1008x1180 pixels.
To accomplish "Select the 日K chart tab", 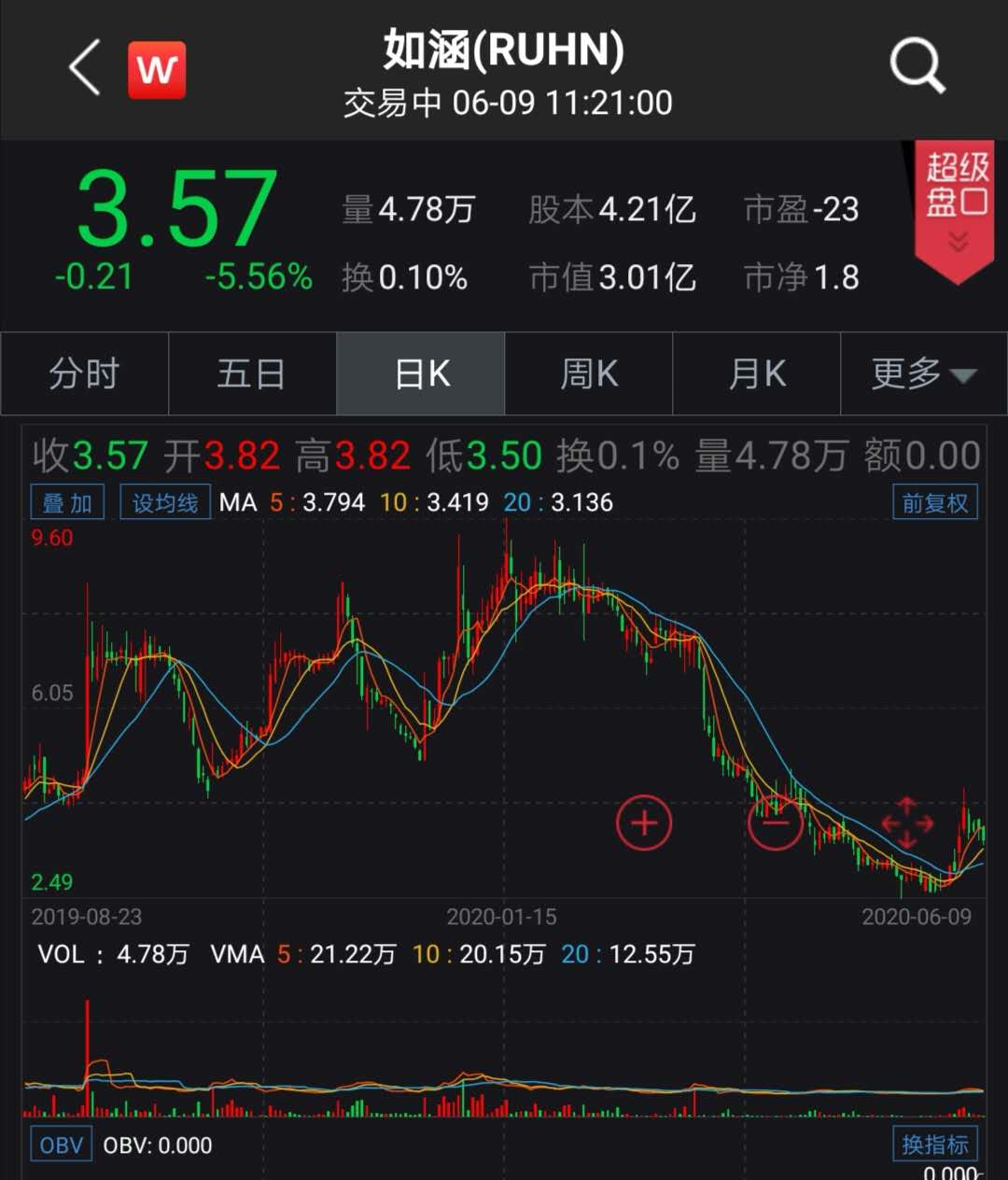I will tap(421, 374).
